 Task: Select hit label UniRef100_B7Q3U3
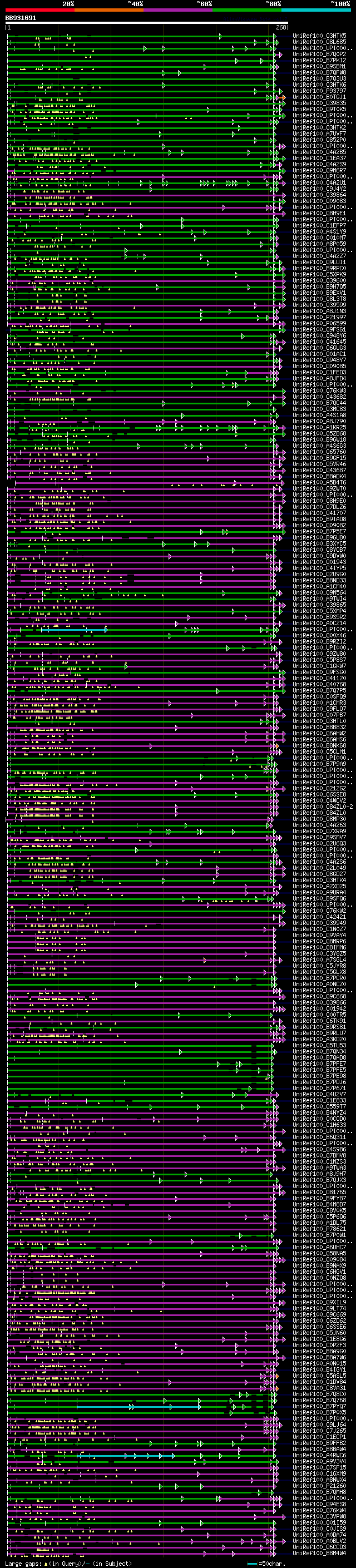coord(319,78)
